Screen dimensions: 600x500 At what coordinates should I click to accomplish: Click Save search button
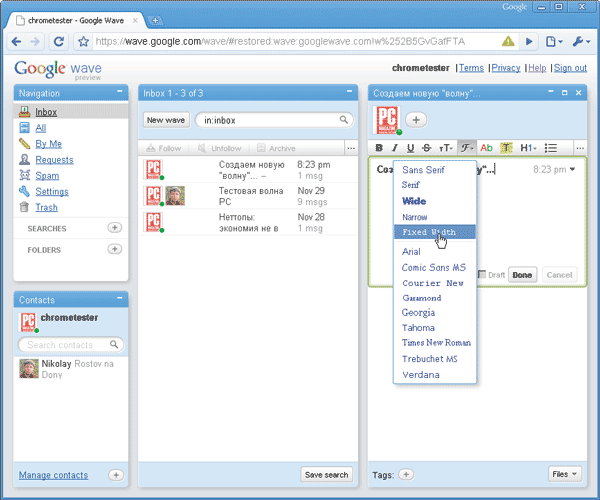coord(326,475)
